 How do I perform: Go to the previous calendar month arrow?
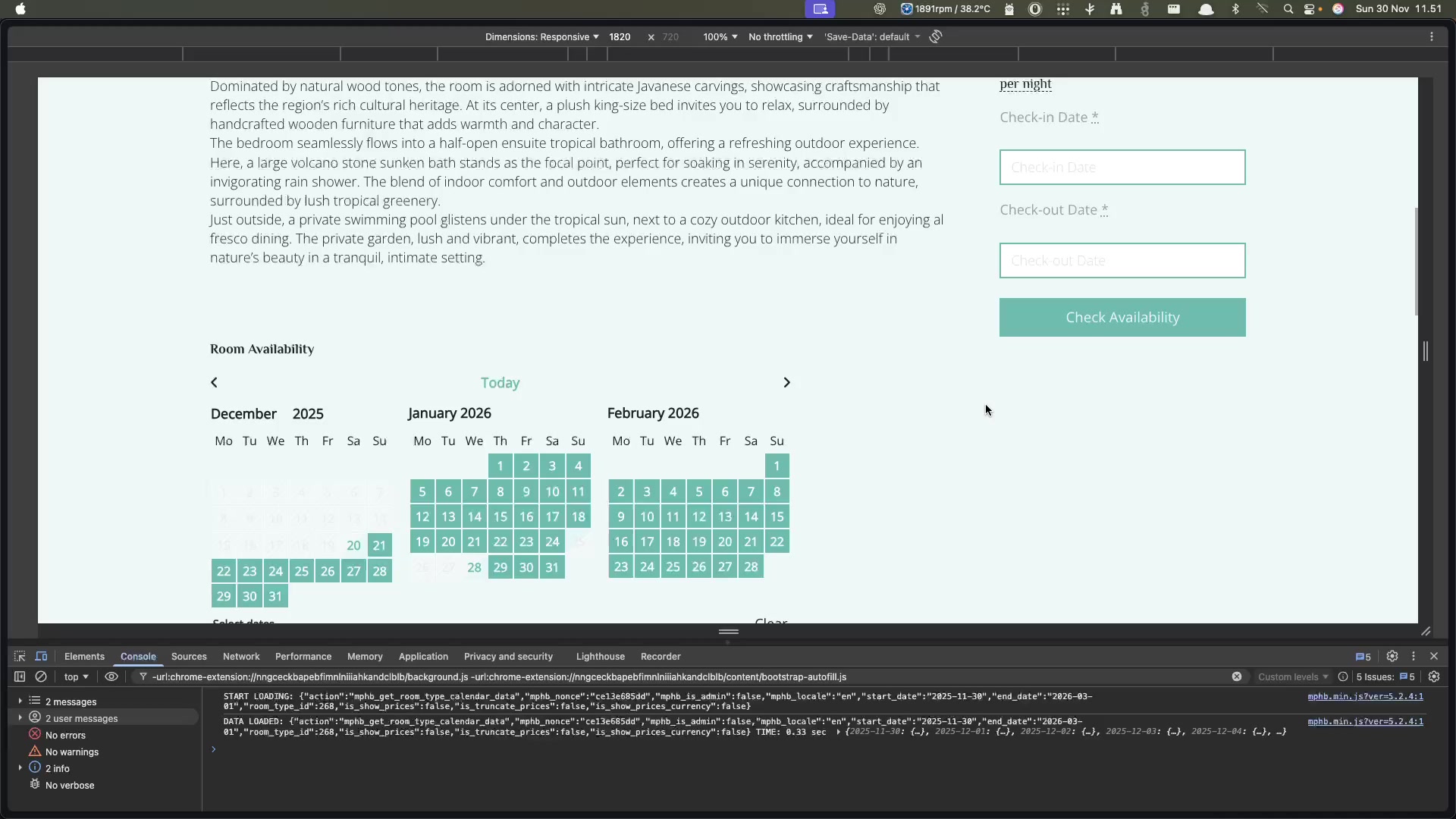click(x=215, y=383)
